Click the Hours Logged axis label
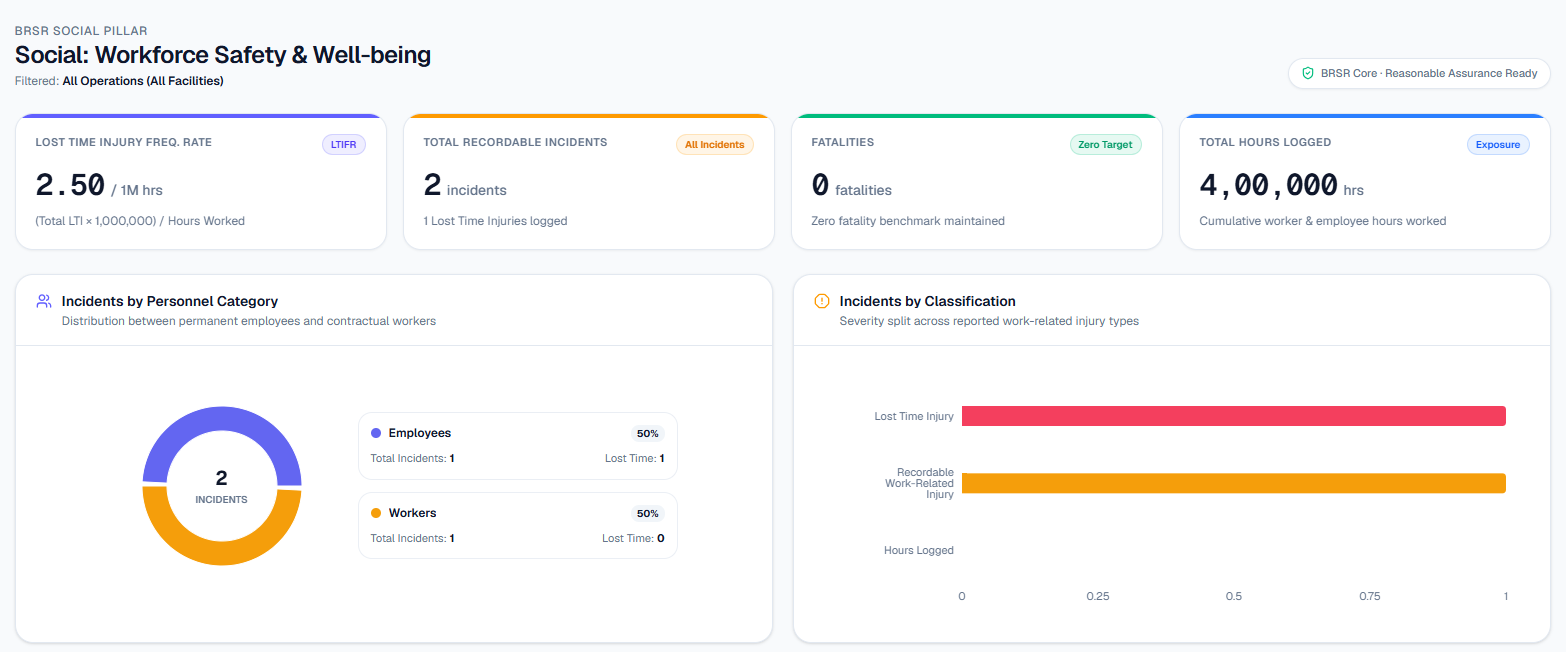Viewport: 1566px width, 652px height. click(919, 550)
